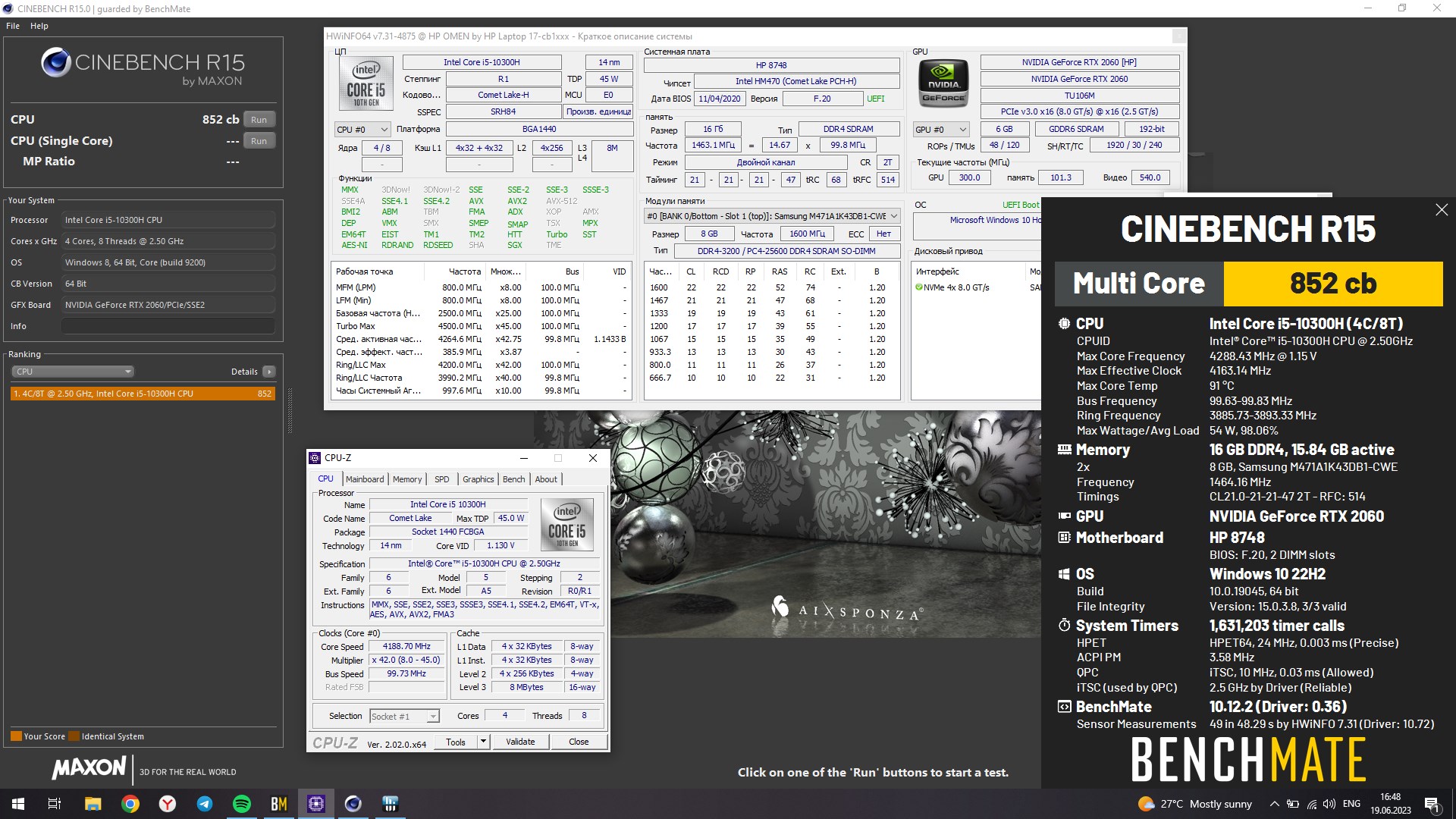This screenshot has width=1456, height=819.
Task: Click the Info field in Your System
Action: click(x=168, y=326)
